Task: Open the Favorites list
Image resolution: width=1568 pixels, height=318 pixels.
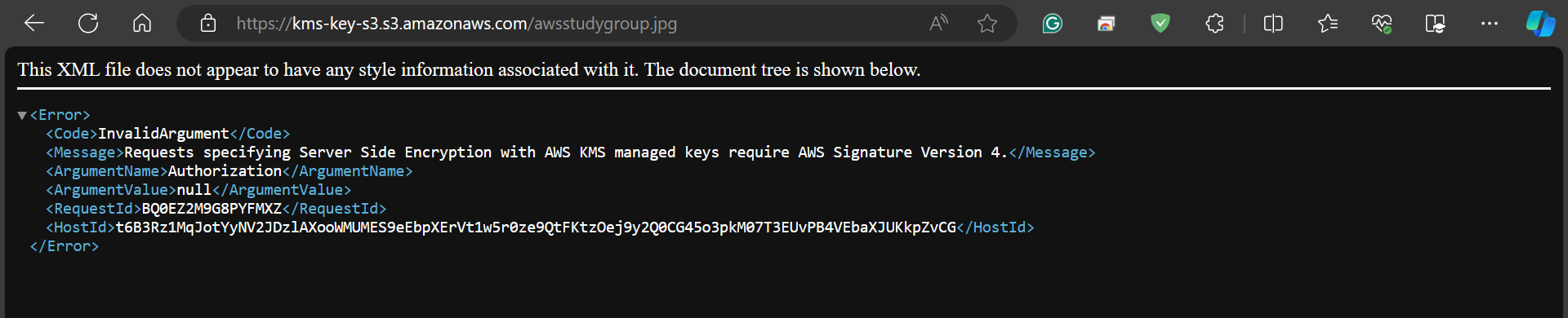Action: pos(1328,24)
